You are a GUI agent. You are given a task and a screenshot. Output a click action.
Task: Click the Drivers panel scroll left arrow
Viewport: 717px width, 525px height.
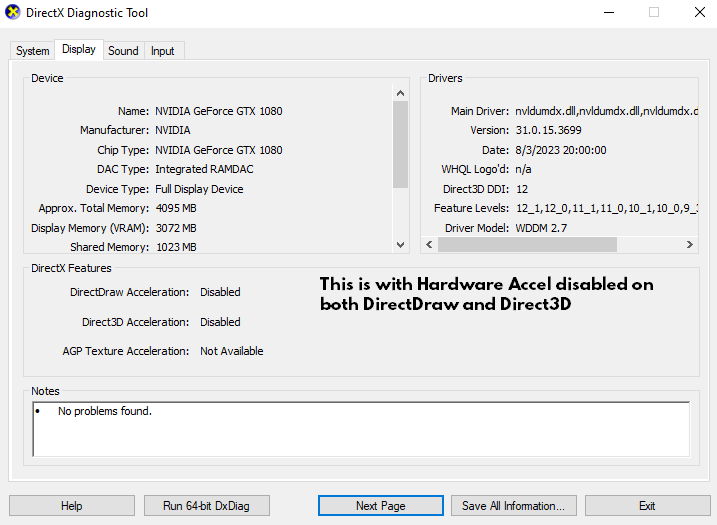(428, 245)
